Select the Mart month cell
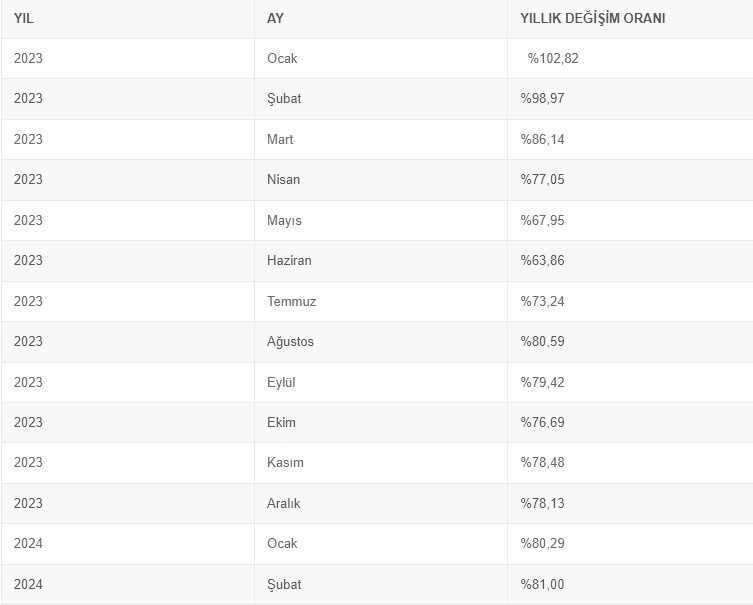 [280, 139]
